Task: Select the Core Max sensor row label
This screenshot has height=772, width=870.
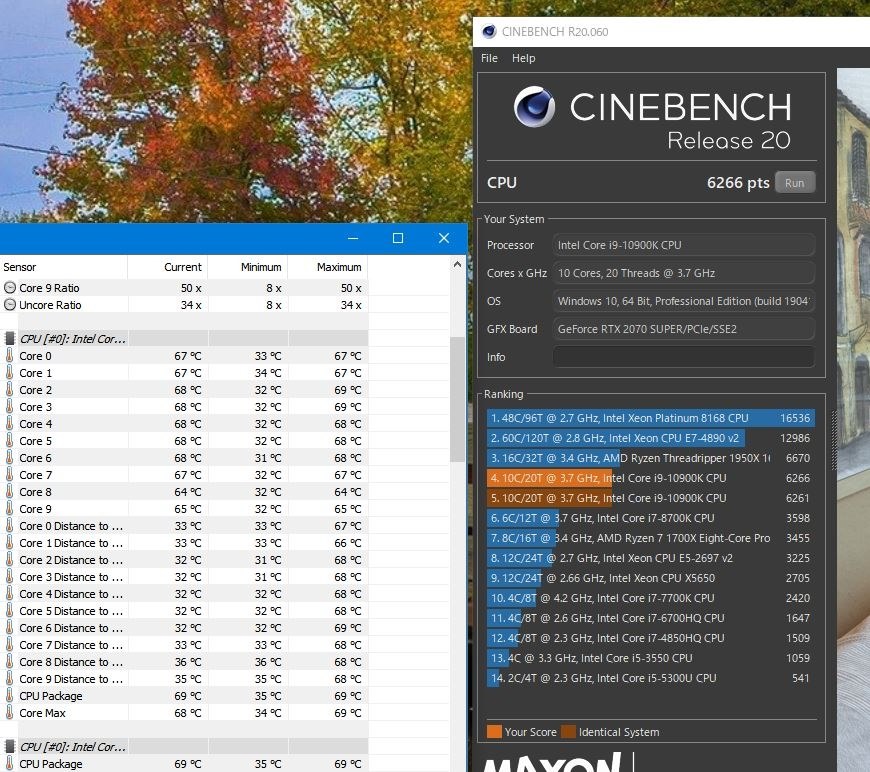Action: tap(42, 713)
